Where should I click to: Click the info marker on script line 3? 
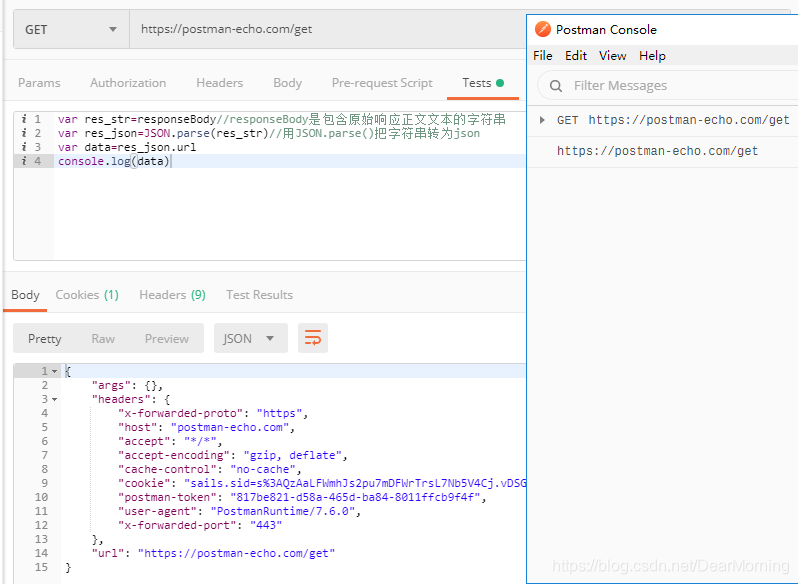click(x=24, y=147)
